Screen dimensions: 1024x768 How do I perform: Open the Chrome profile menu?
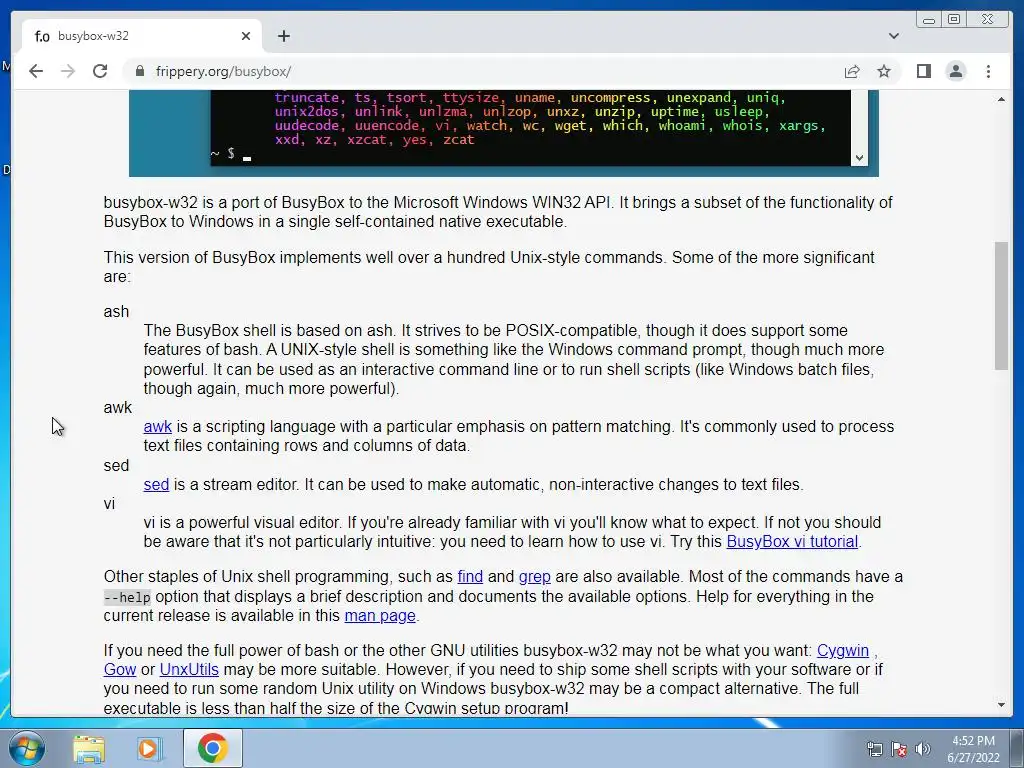(955, 71)
